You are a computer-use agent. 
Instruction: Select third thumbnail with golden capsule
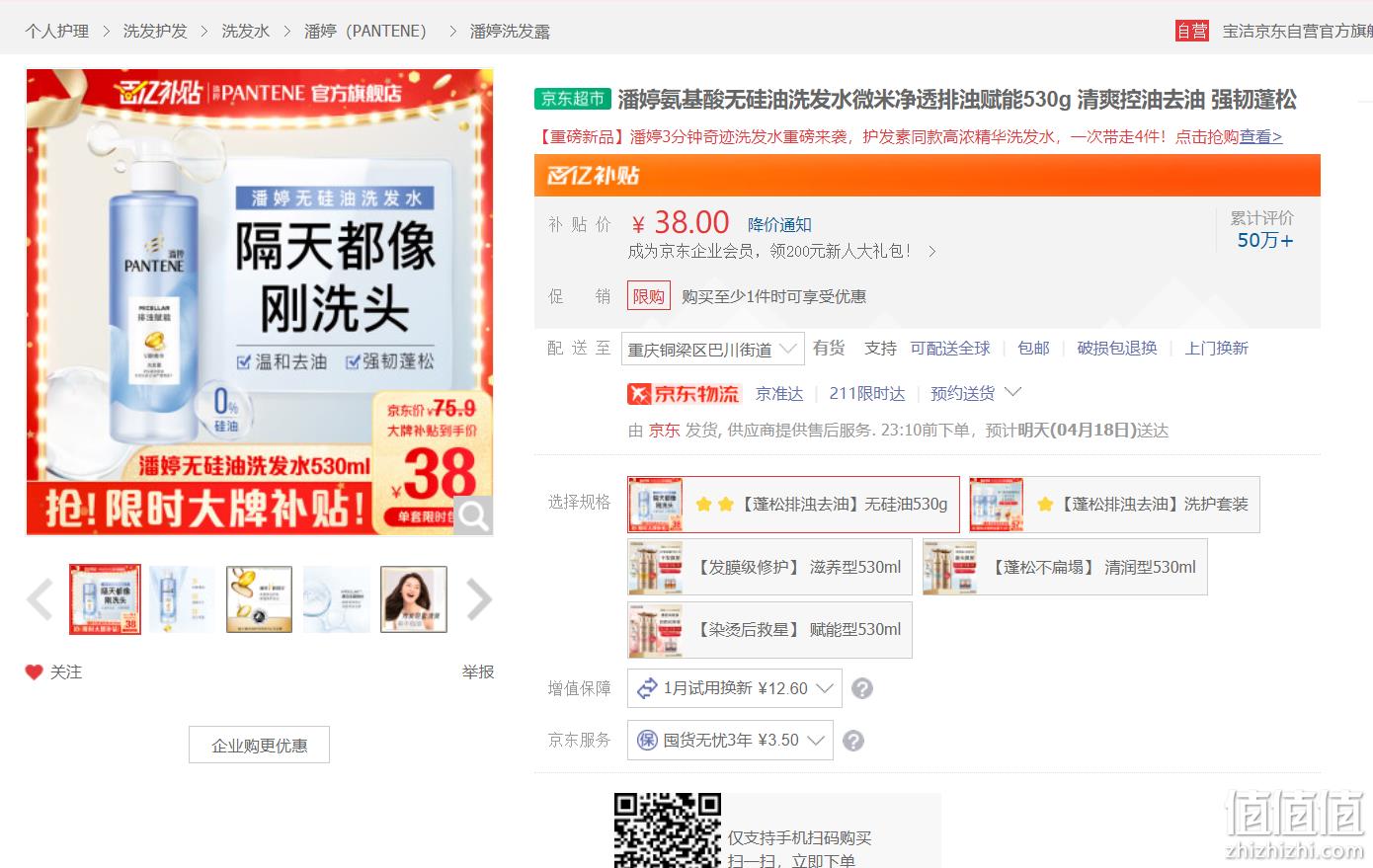259,599
